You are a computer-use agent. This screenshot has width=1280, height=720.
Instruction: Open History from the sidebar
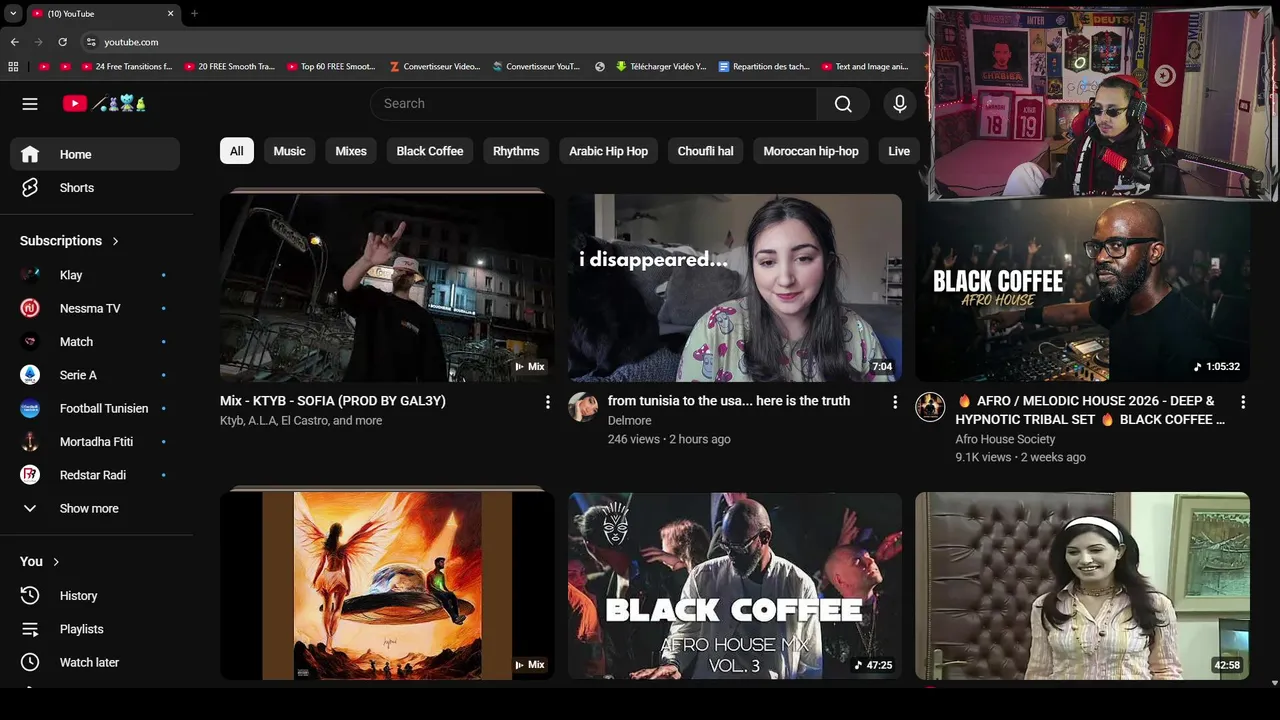(x=95, y=596)
